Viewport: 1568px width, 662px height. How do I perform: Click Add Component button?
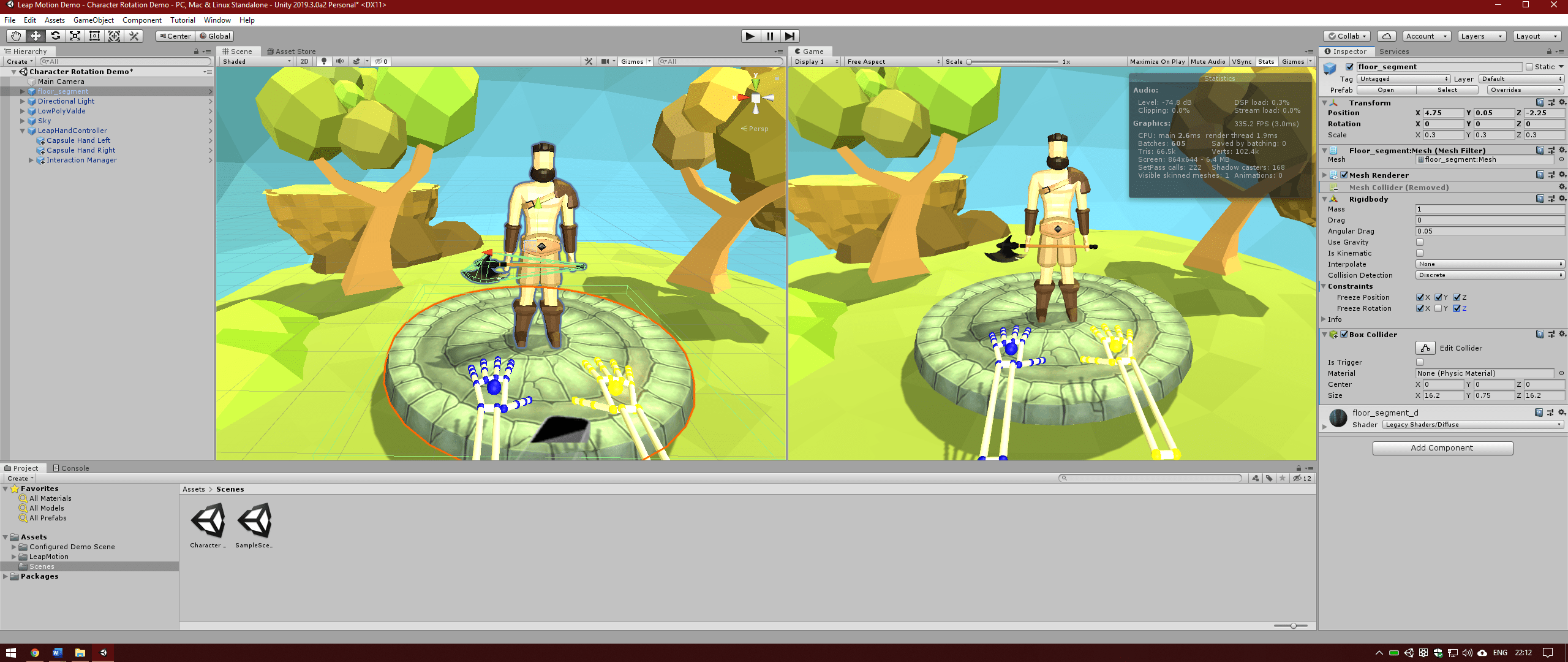click(1442, 448)
